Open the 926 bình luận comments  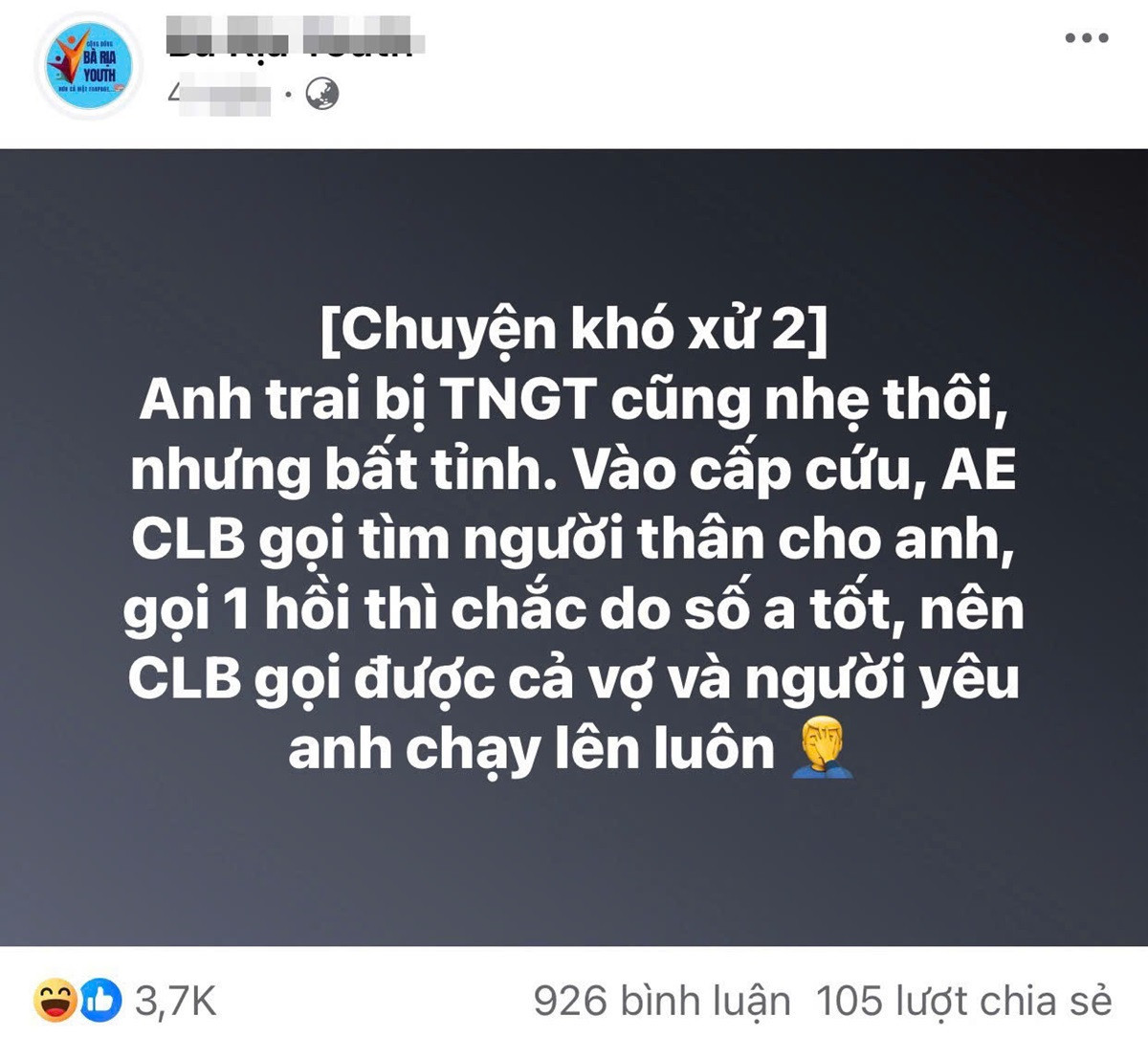coord(662,1002)
